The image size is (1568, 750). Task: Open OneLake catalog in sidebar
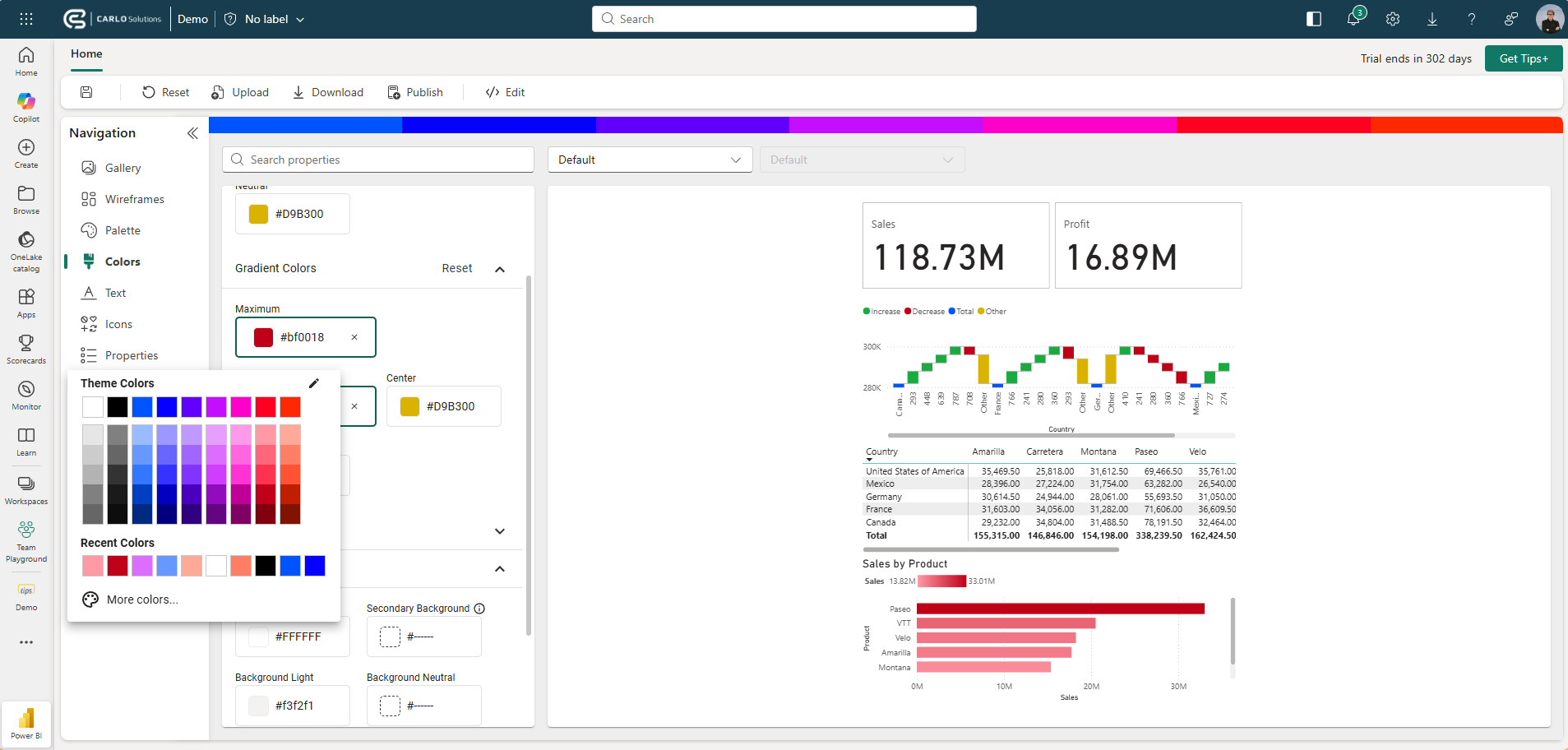26,250
